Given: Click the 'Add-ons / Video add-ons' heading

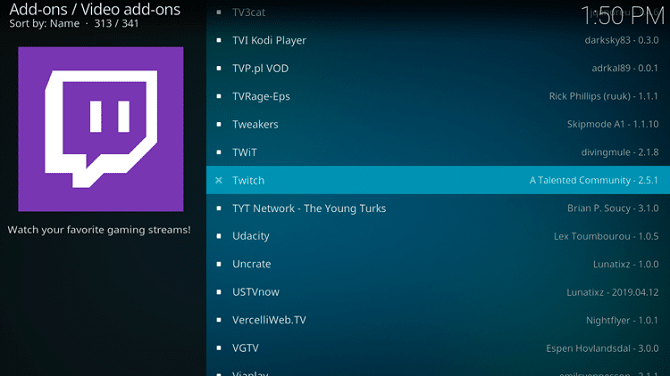Looking at the screenshot, I should [x=95, y=9].
